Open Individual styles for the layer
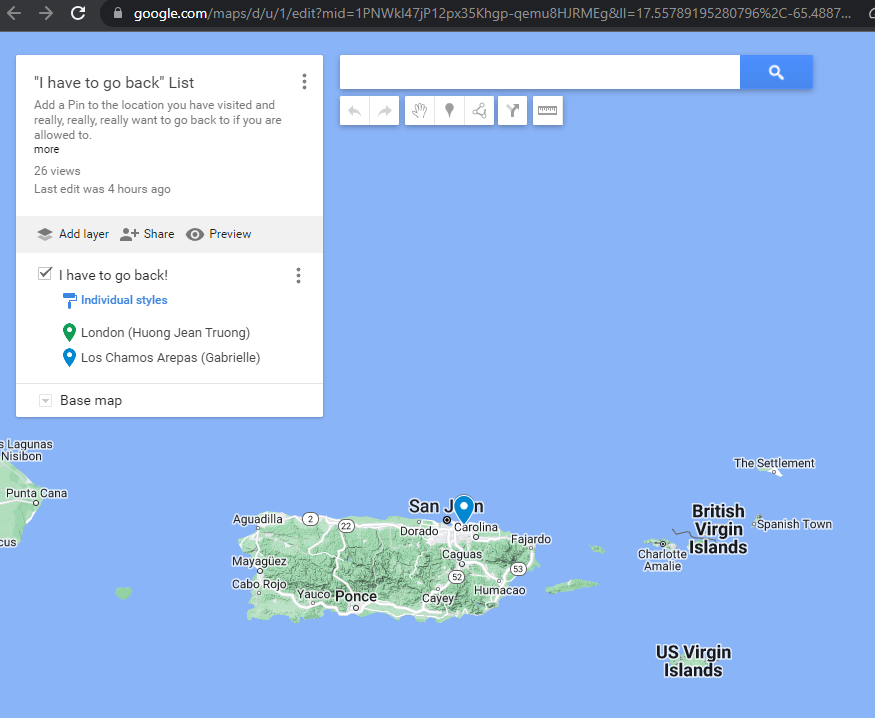Viewport: 875px width, 718px height. tap(123, 300)
